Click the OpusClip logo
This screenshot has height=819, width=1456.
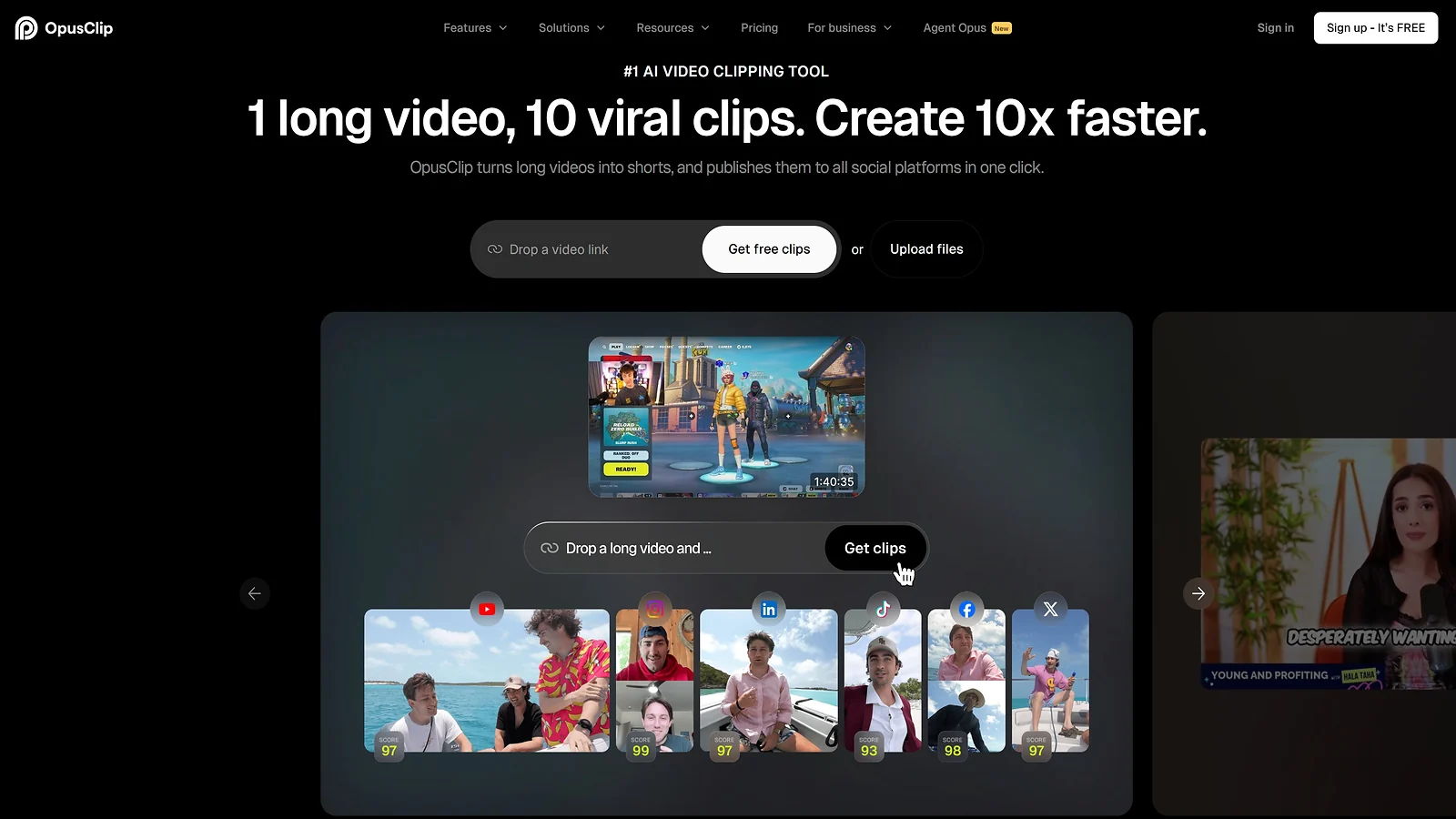(x=64, y=28)
